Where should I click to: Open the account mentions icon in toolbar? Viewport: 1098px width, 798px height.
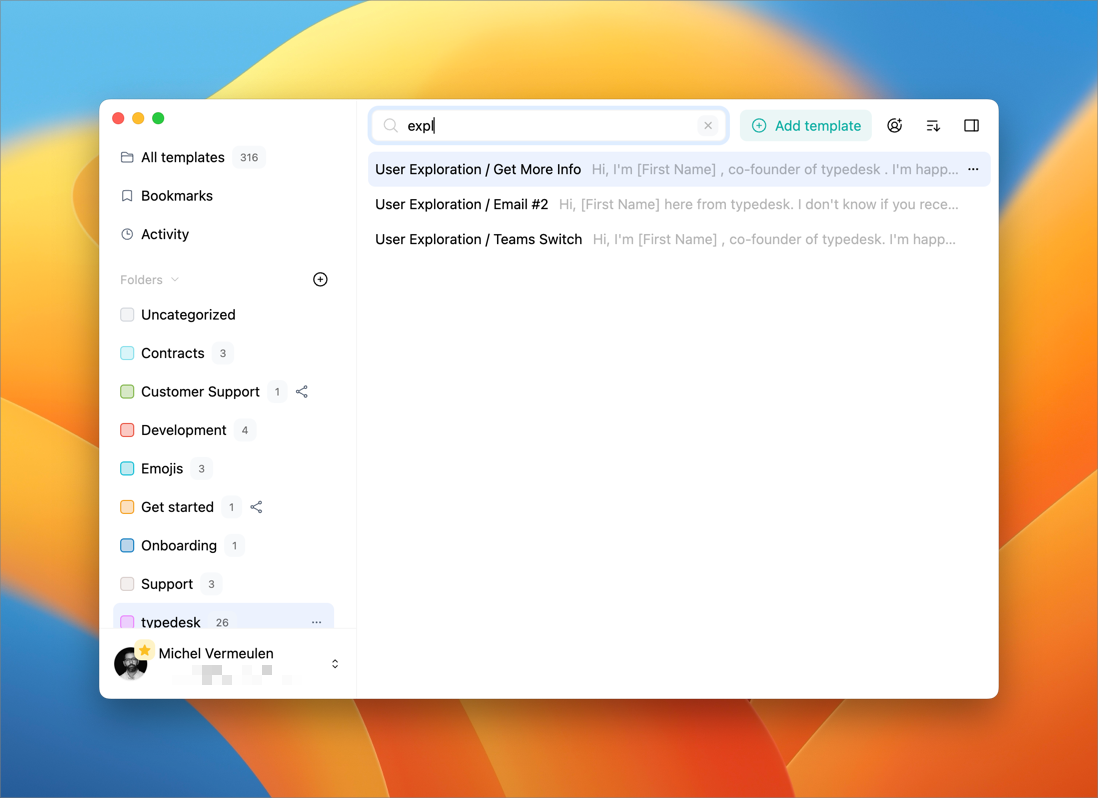tap(894, 126)
